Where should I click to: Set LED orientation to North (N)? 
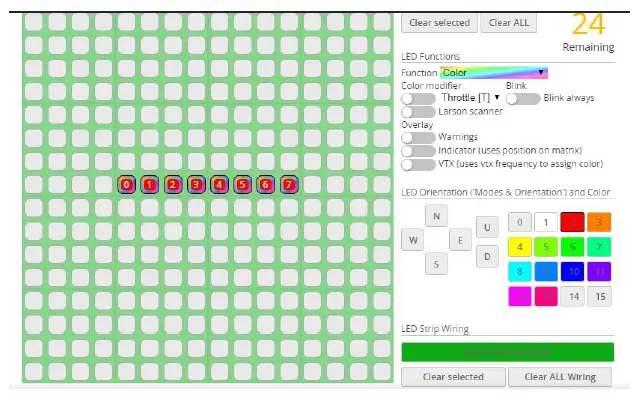(436, 216)
